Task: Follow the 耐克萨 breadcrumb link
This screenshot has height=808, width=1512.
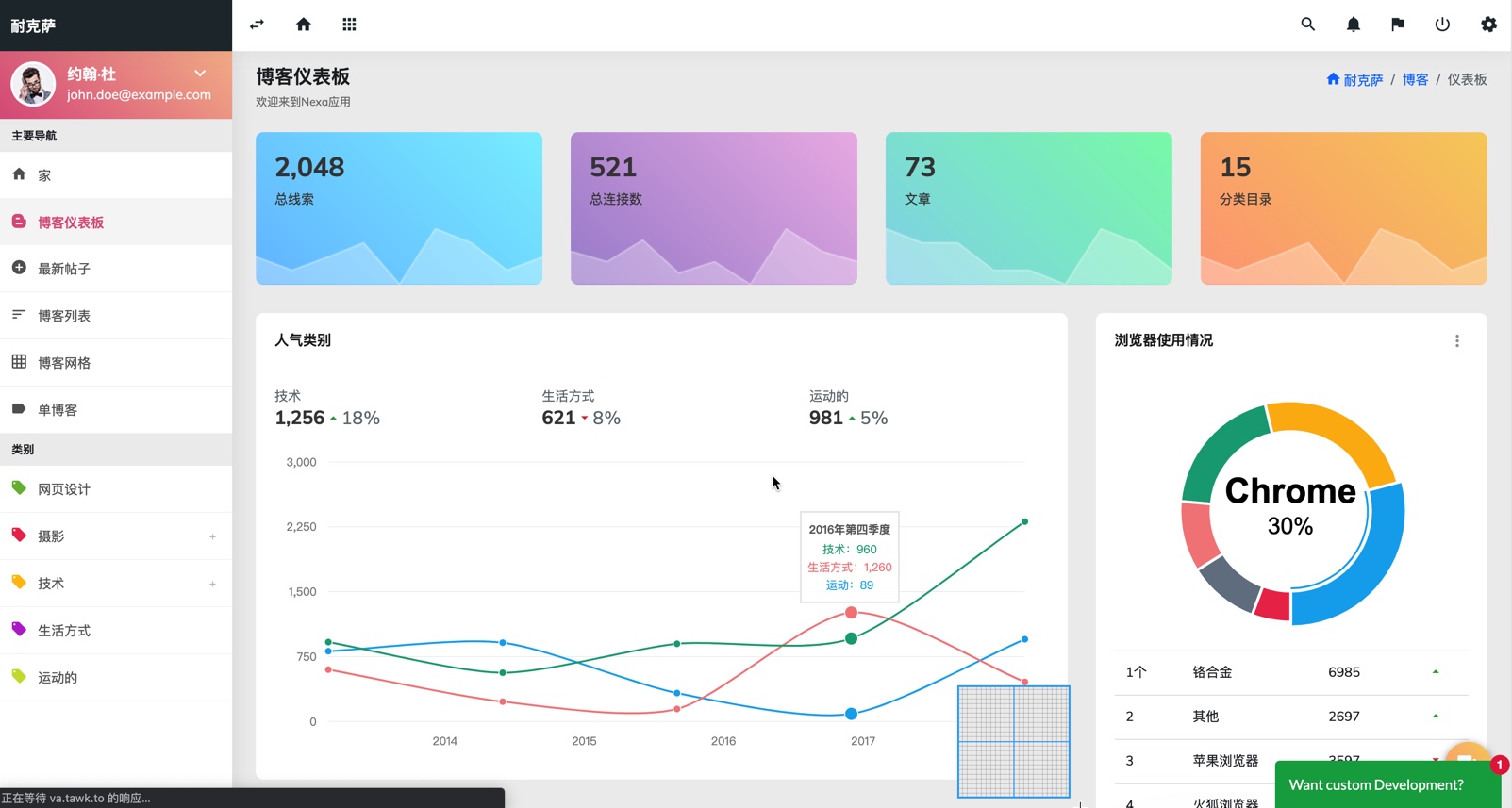Action: point(1354,80)
